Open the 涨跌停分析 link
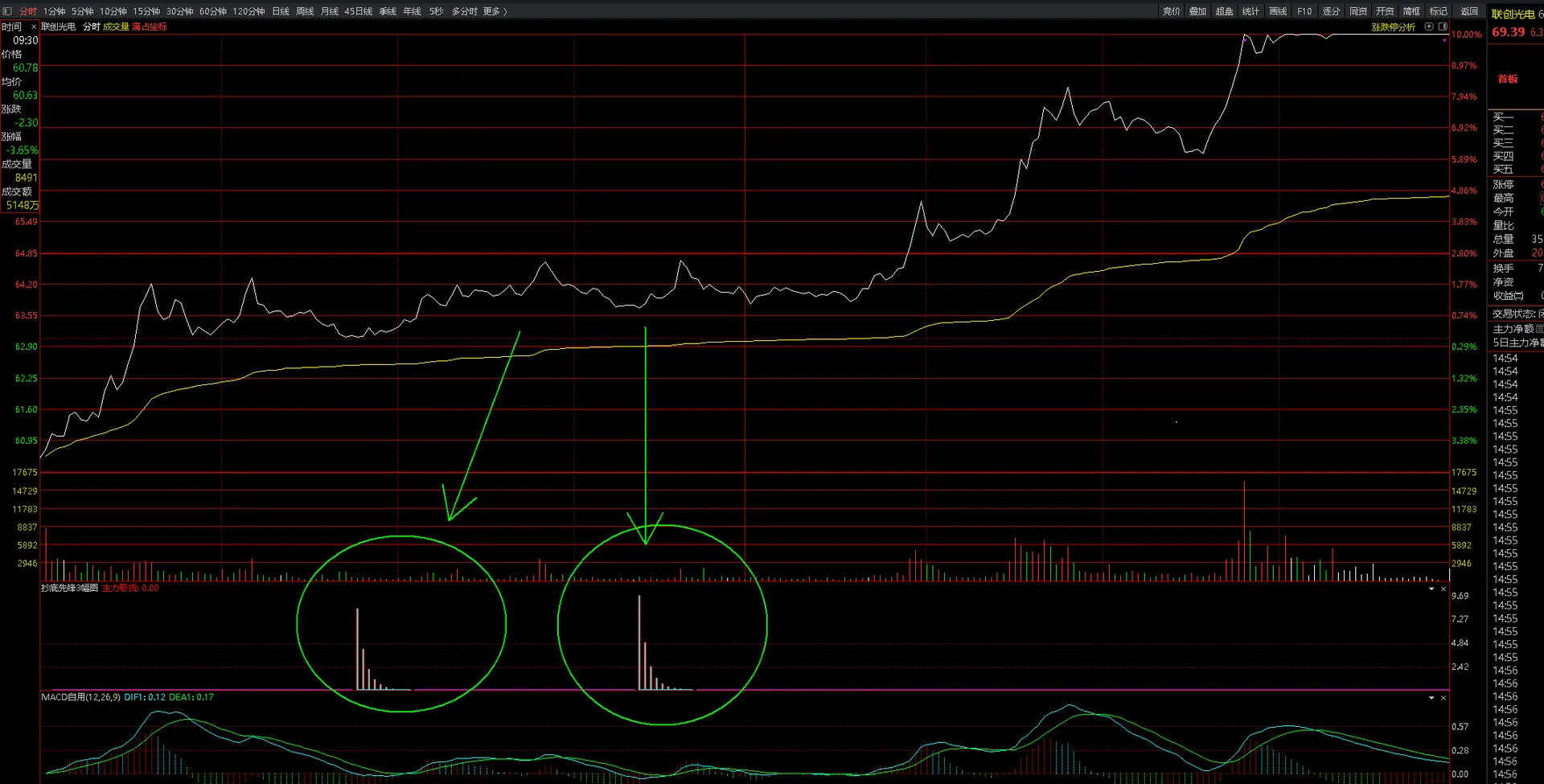Screen dimensions: 1544x784 pyautogui.click(x=1394, y=27)
